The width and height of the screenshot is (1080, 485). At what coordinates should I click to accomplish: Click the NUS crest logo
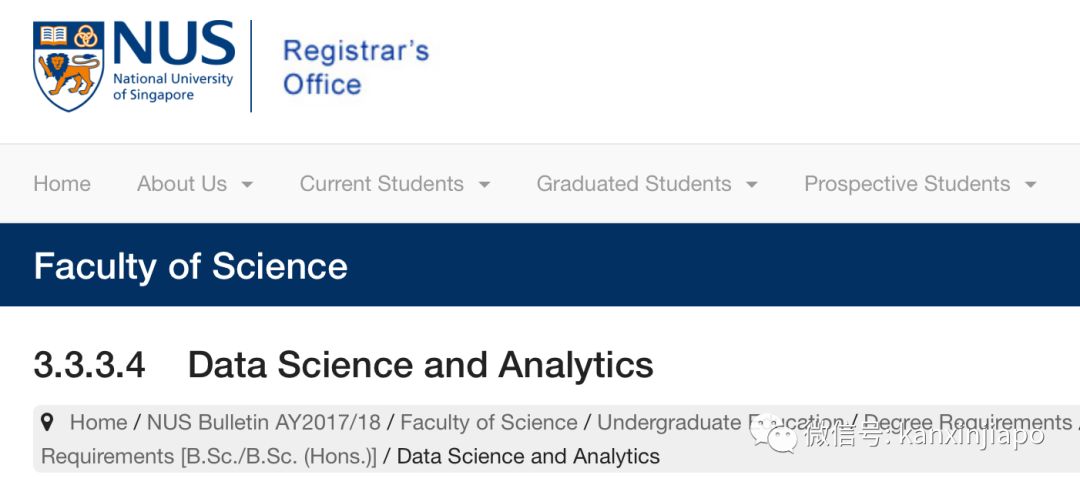69,66
